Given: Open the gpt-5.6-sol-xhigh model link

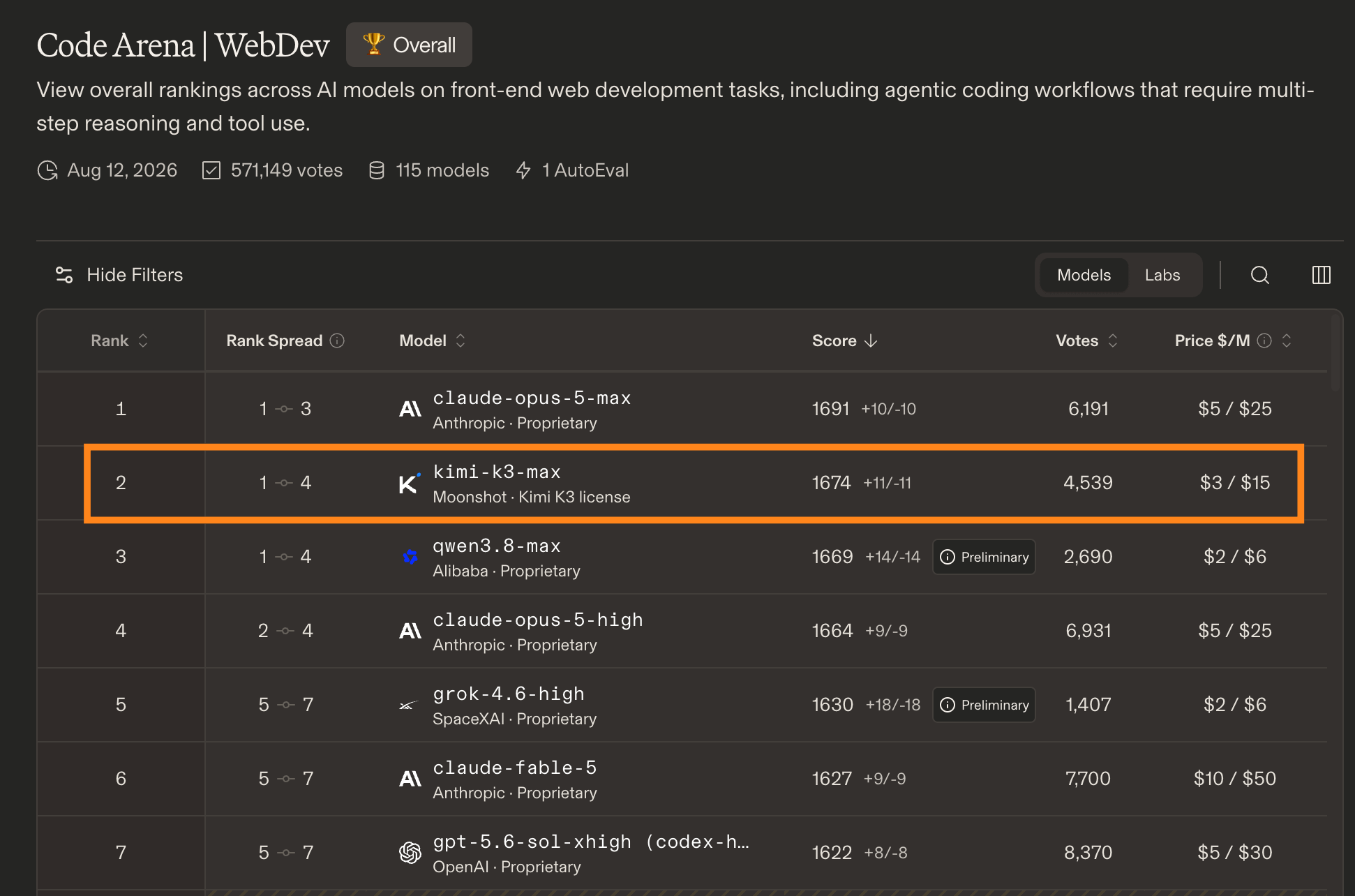Looking at the screenshot, I should coord(591,842).
